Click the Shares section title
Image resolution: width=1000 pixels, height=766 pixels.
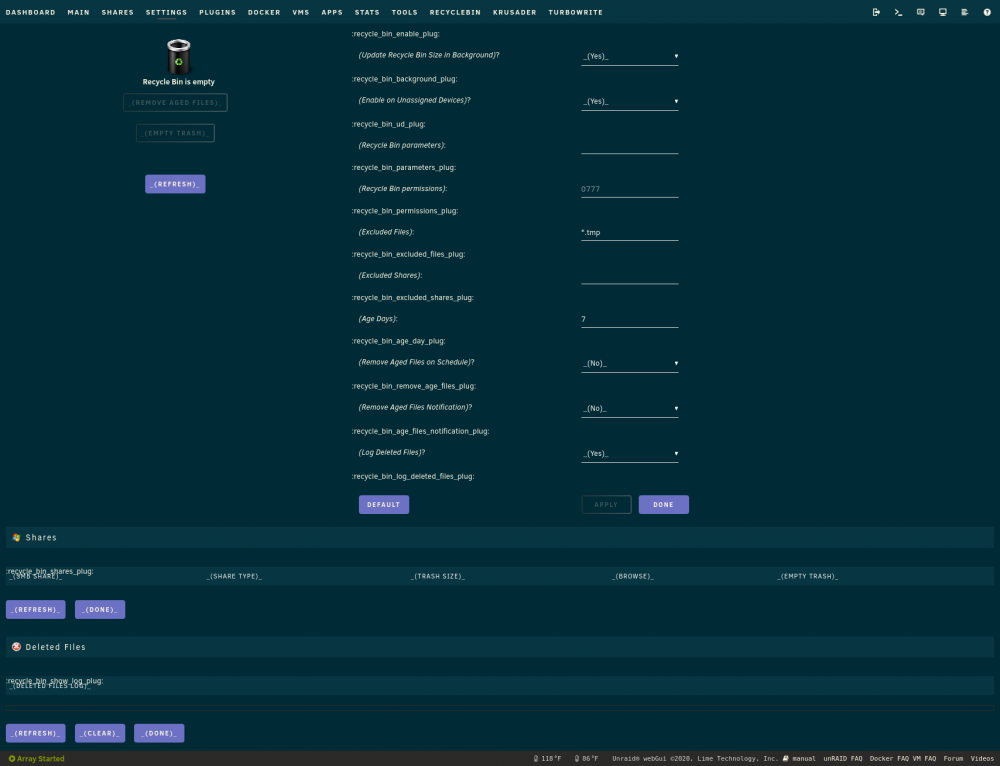coord(41,538)
